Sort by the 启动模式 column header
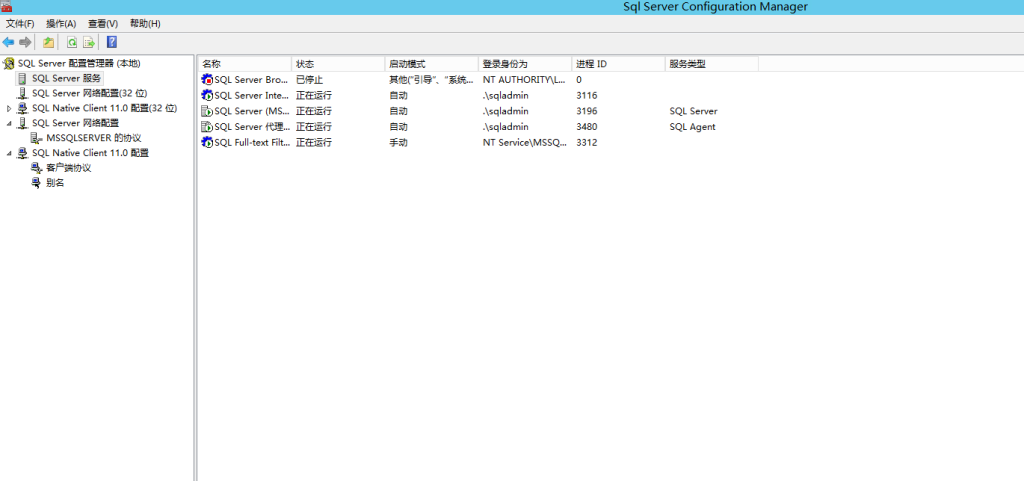 click(432, 64)
